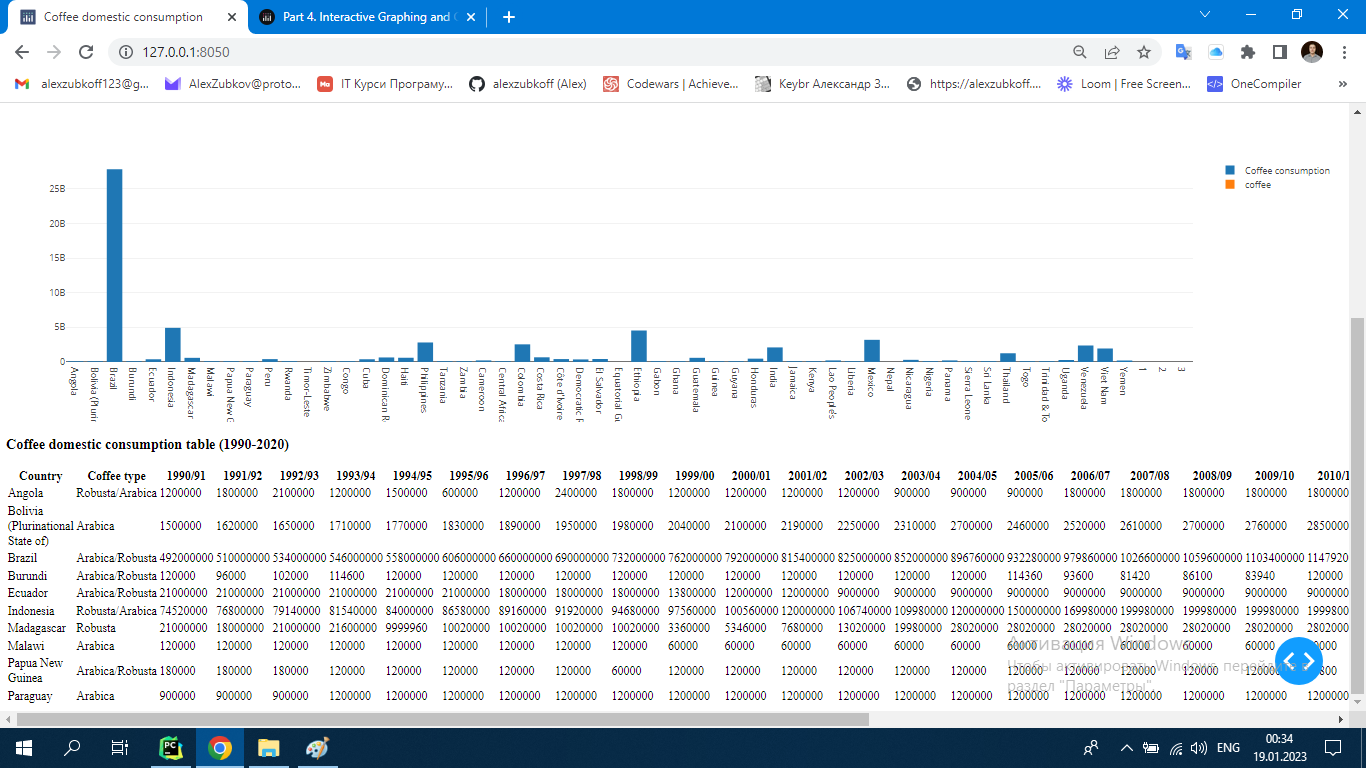This screenshot has height=768, width=1366.
Task: Expand hidden bookmarks double chevron
Action: tap(1343, 84)
